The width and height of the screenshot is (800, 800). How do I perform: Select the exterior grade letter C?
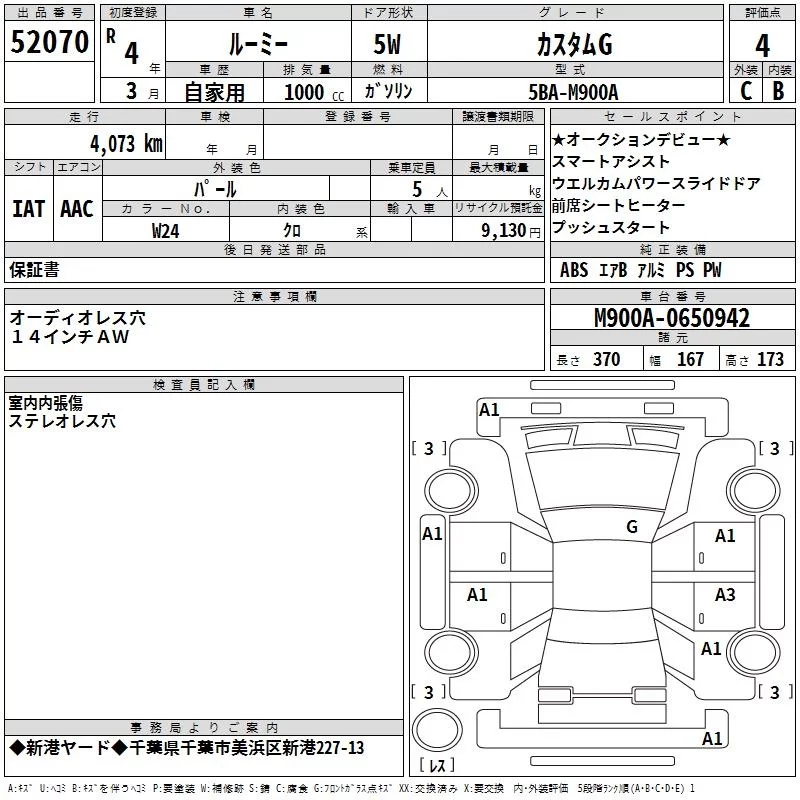(745, 91)
